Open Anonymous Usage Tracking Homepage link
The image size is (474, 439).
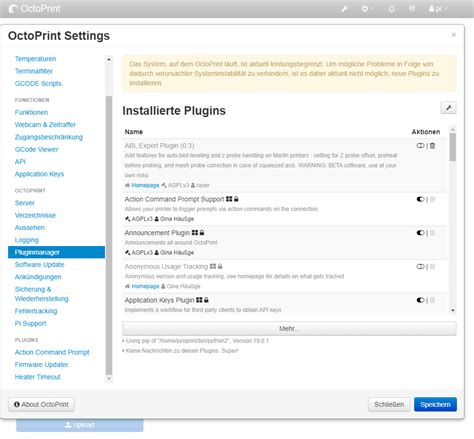pos(145,286)
